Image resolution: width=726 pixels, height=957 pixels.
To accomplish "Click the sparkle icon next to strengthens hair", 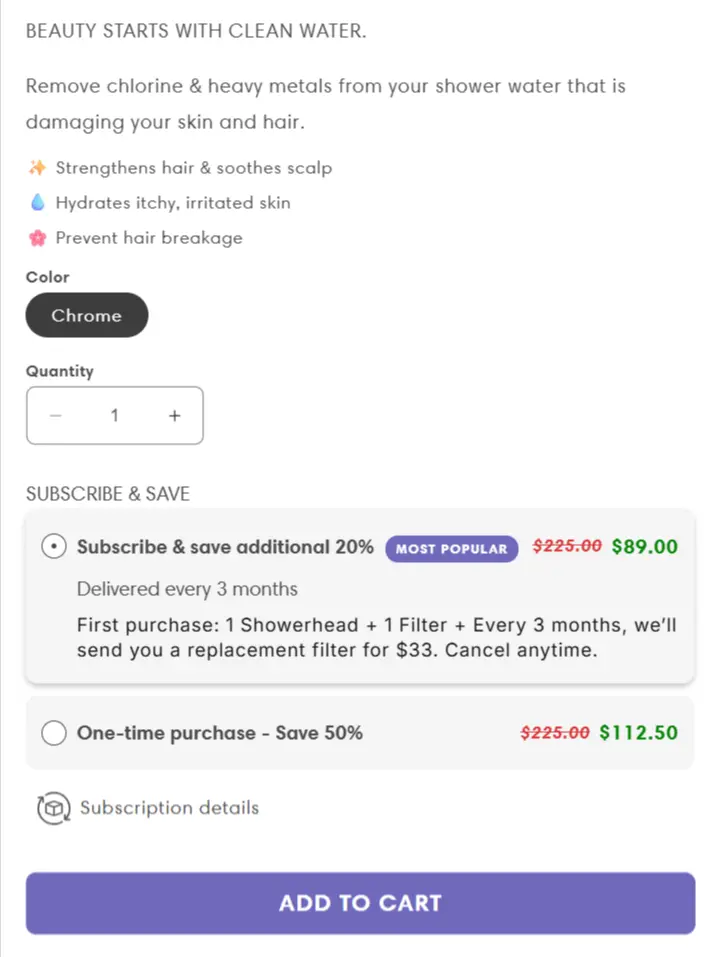I will pyautogui.click(x=36, y=167).
